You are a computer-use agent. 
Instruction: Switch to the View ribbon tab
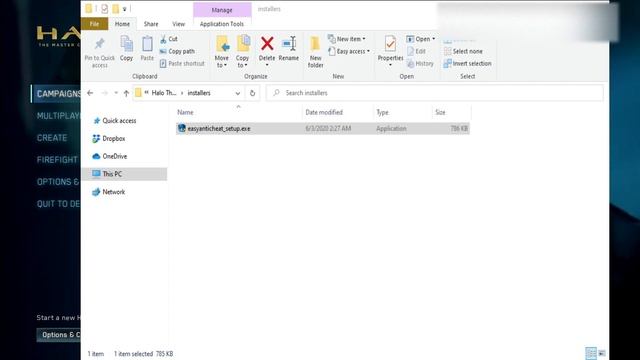178,24
